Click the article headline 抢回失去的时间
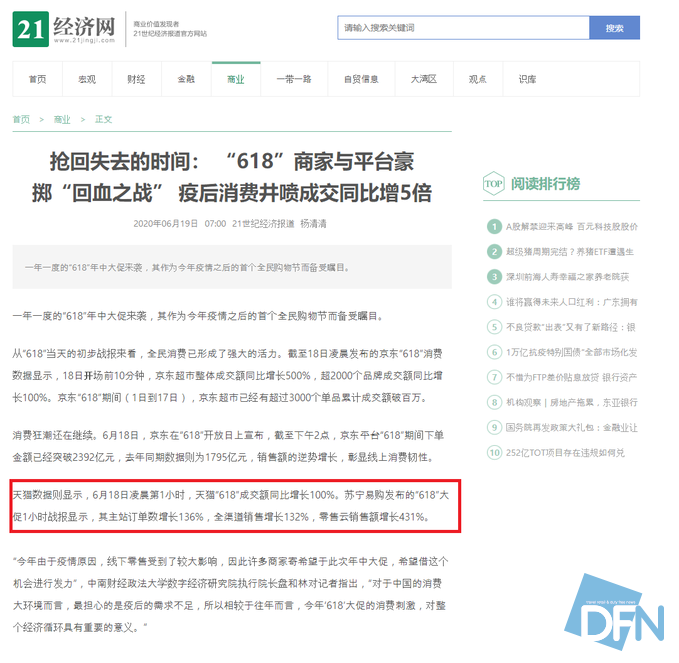This screenshot has width=679, height=663. coord(232,178)
